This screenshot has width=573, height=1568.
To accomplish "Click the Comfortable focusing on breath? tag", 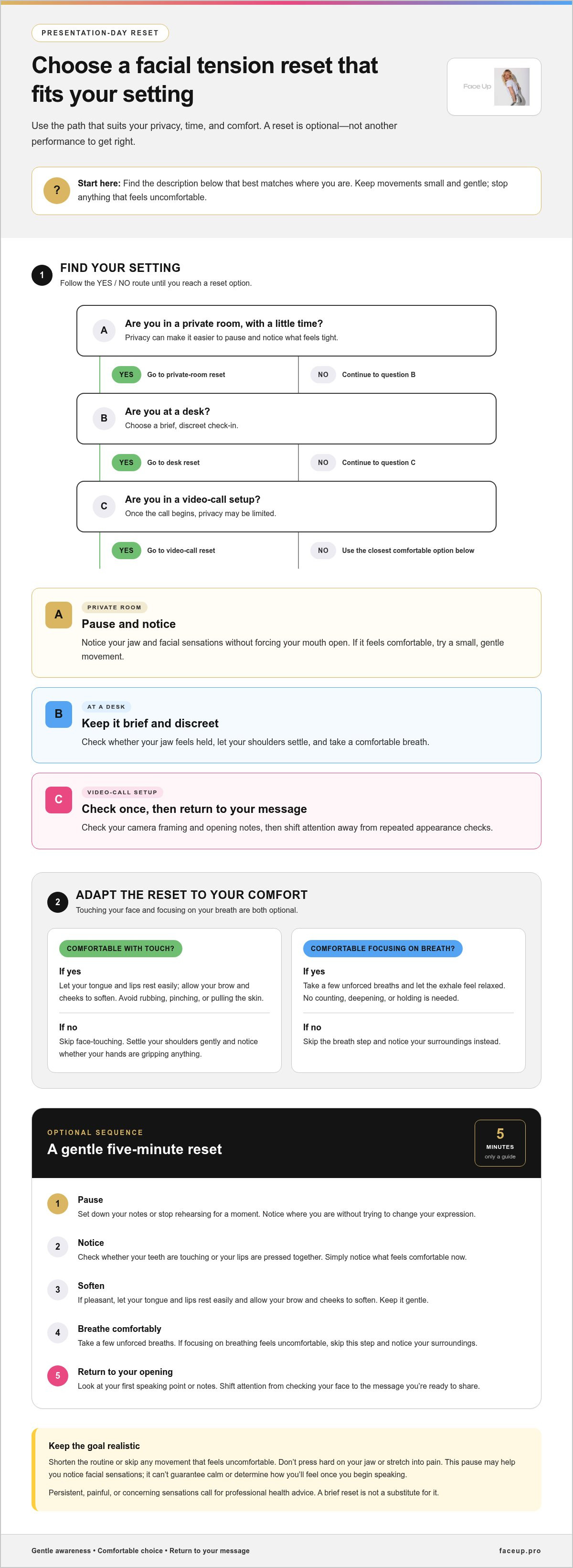I will point(382,948).
